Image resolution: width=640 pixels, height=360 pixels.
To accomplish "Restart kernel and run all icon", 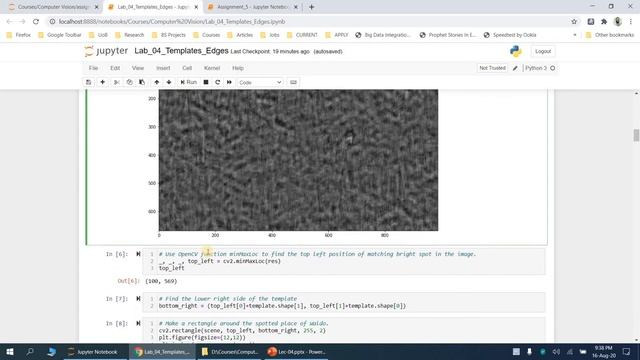I will pos(229,82).
